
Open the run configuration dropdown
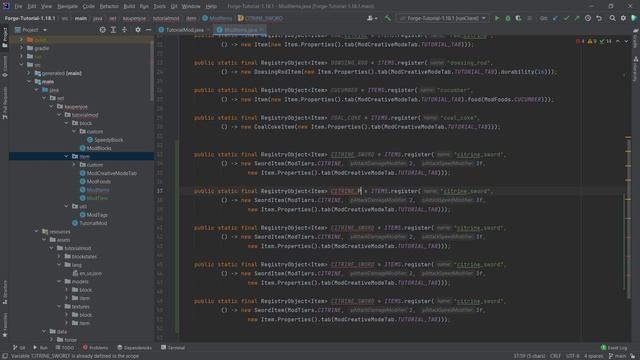443,18
